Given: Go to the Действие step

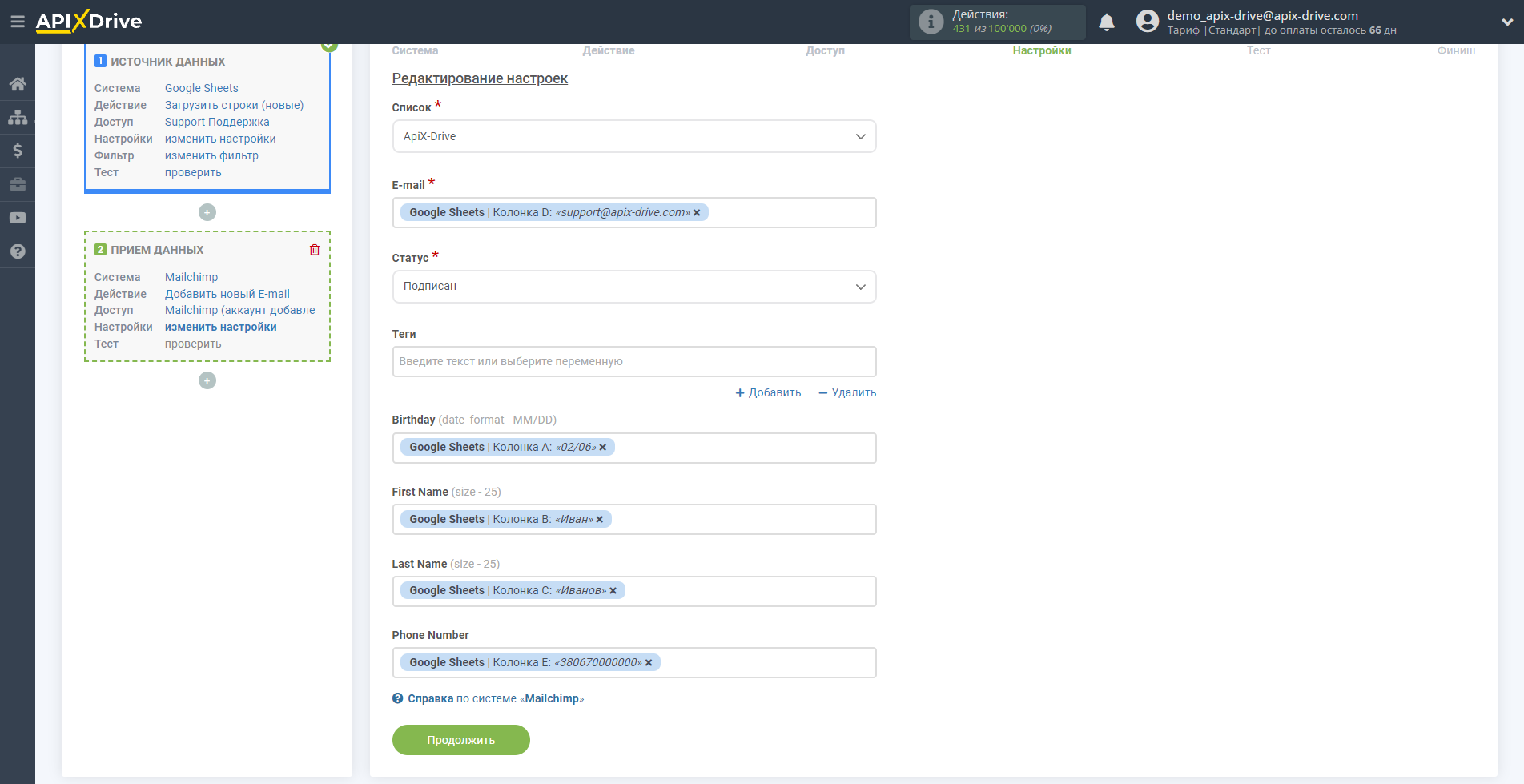Looking at the screenshot, I should [x=609, y=50].
